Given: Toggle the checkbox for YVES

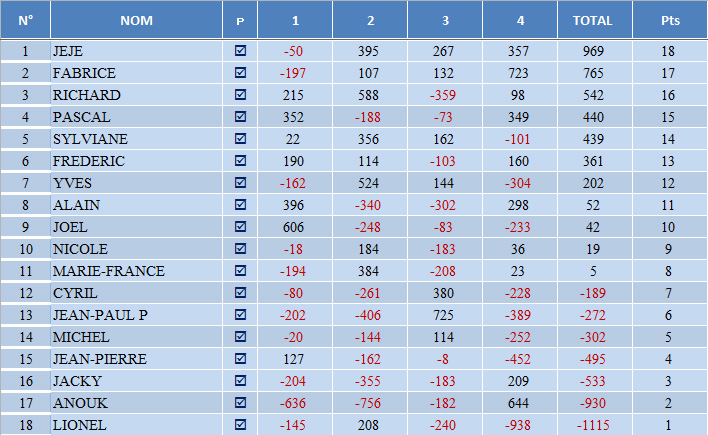Looking at the screenshot, I should [x=240, y=182].
